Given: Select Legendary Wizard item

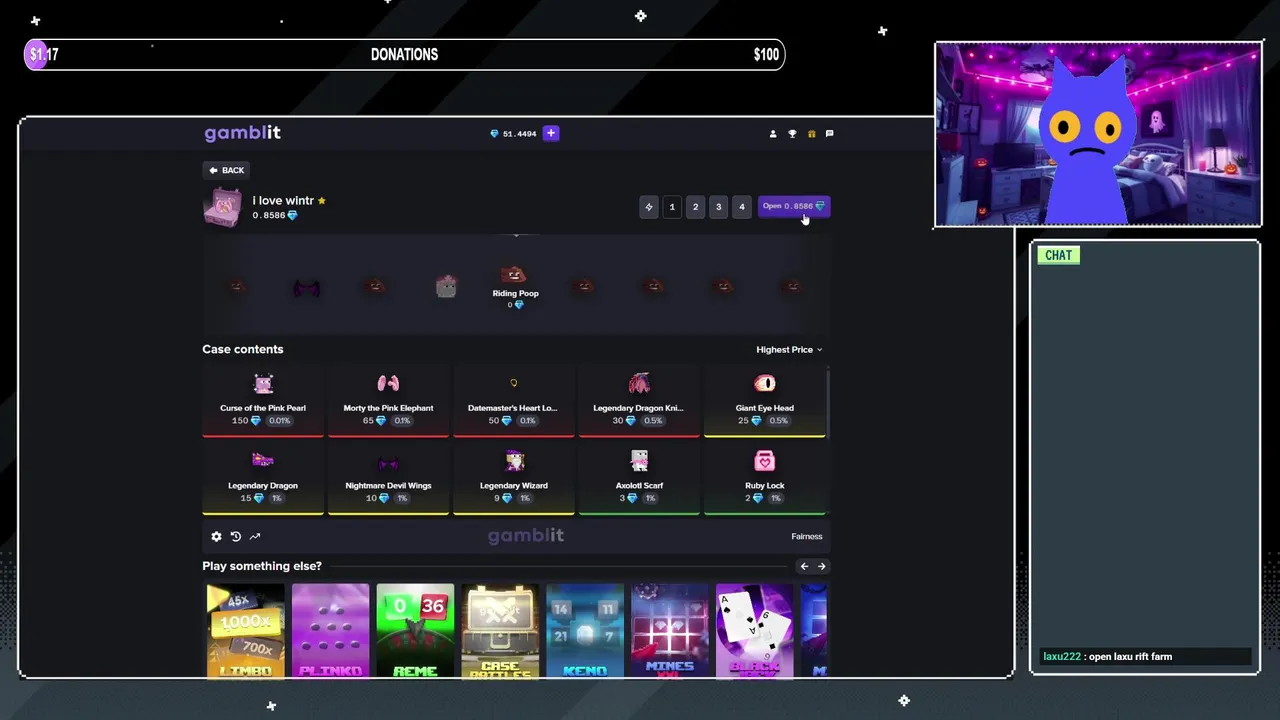Looking at the screenshot, I should click(514, 478).
